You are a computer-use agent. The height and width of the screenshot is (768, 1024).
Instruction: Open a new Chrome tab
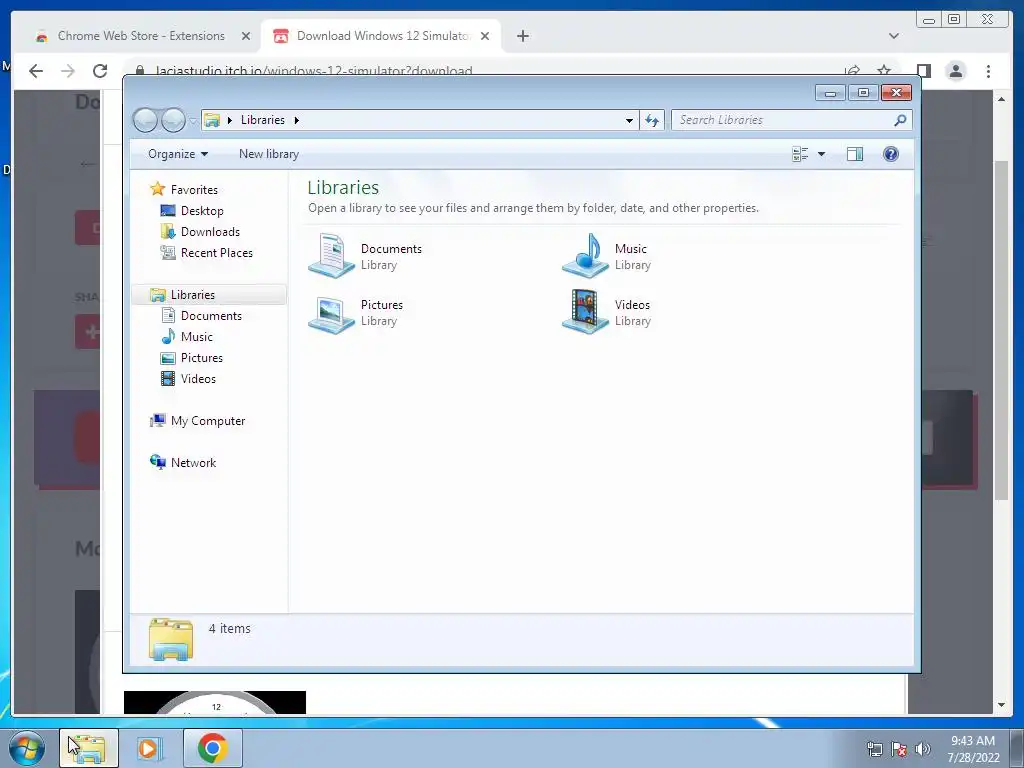click(x=522, y=36)
